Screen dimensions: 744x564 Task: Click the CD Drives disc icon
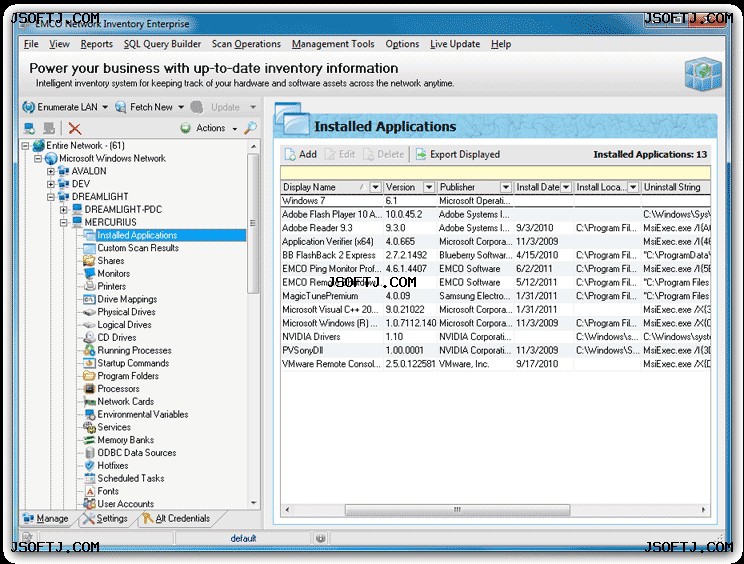pos(89,337)
